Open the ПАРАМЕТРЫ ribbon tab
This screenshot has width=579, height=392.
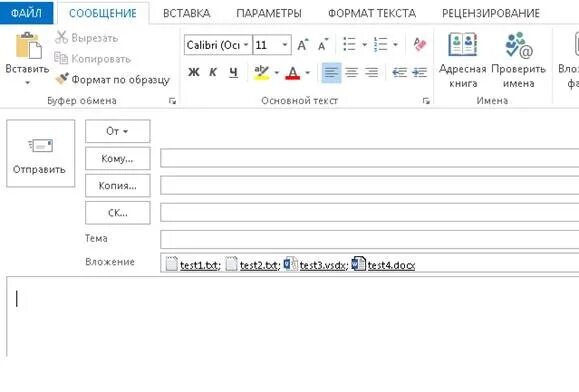269,13
